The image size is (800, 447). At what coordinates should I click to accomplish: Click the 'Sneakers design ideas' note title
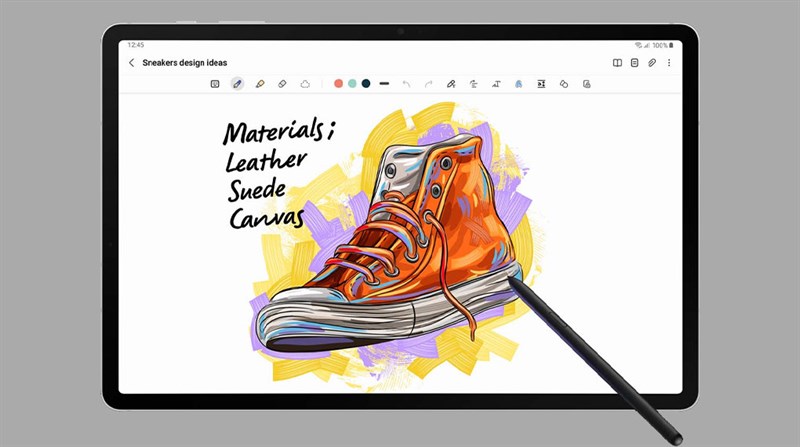point(185,63)
